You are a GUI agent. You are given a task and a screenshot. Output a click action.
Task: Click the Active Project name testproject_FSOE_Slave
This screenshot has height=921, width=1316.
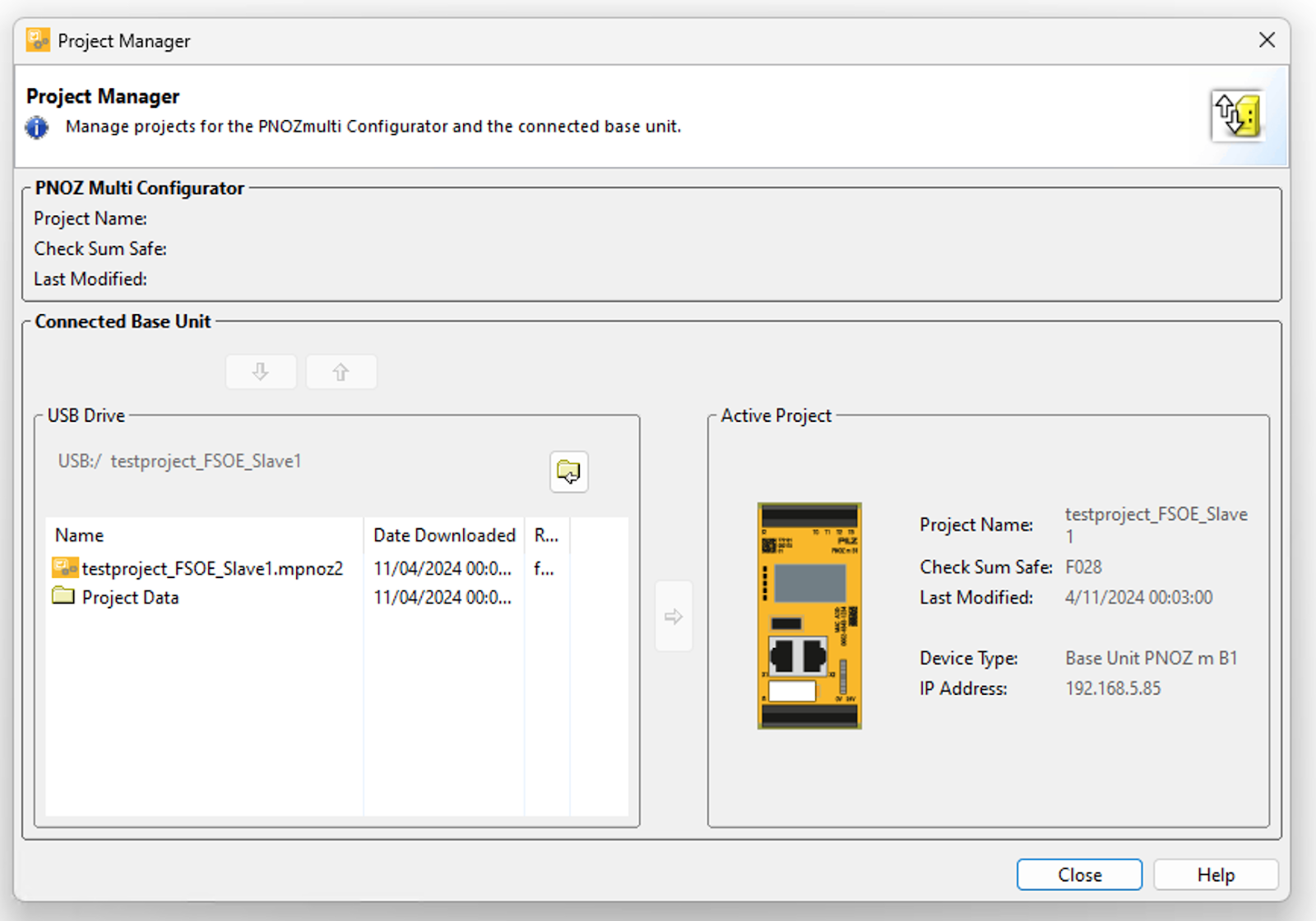click(1156, 525)
